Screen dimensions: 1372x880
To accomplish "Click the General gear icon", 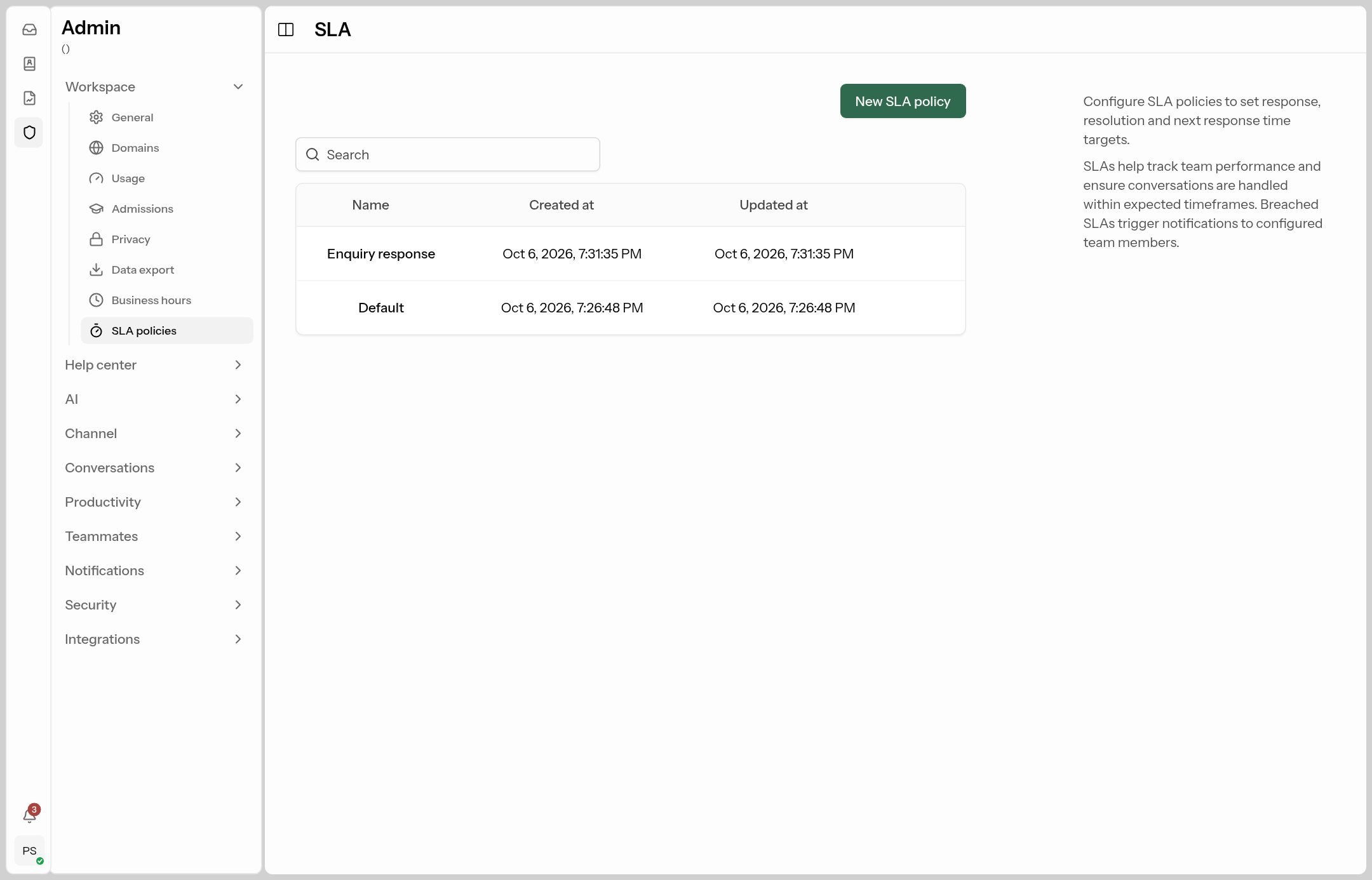I will 96,117.
